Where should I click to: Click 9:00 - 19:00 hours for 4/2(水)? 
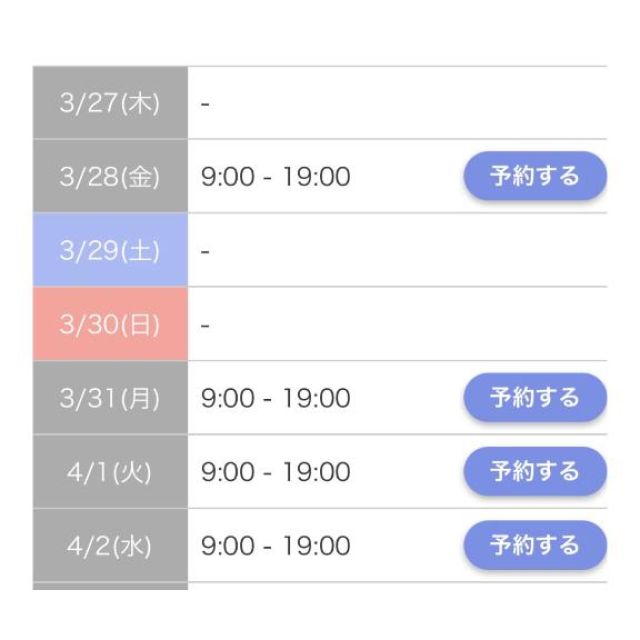tap(276, 545)
